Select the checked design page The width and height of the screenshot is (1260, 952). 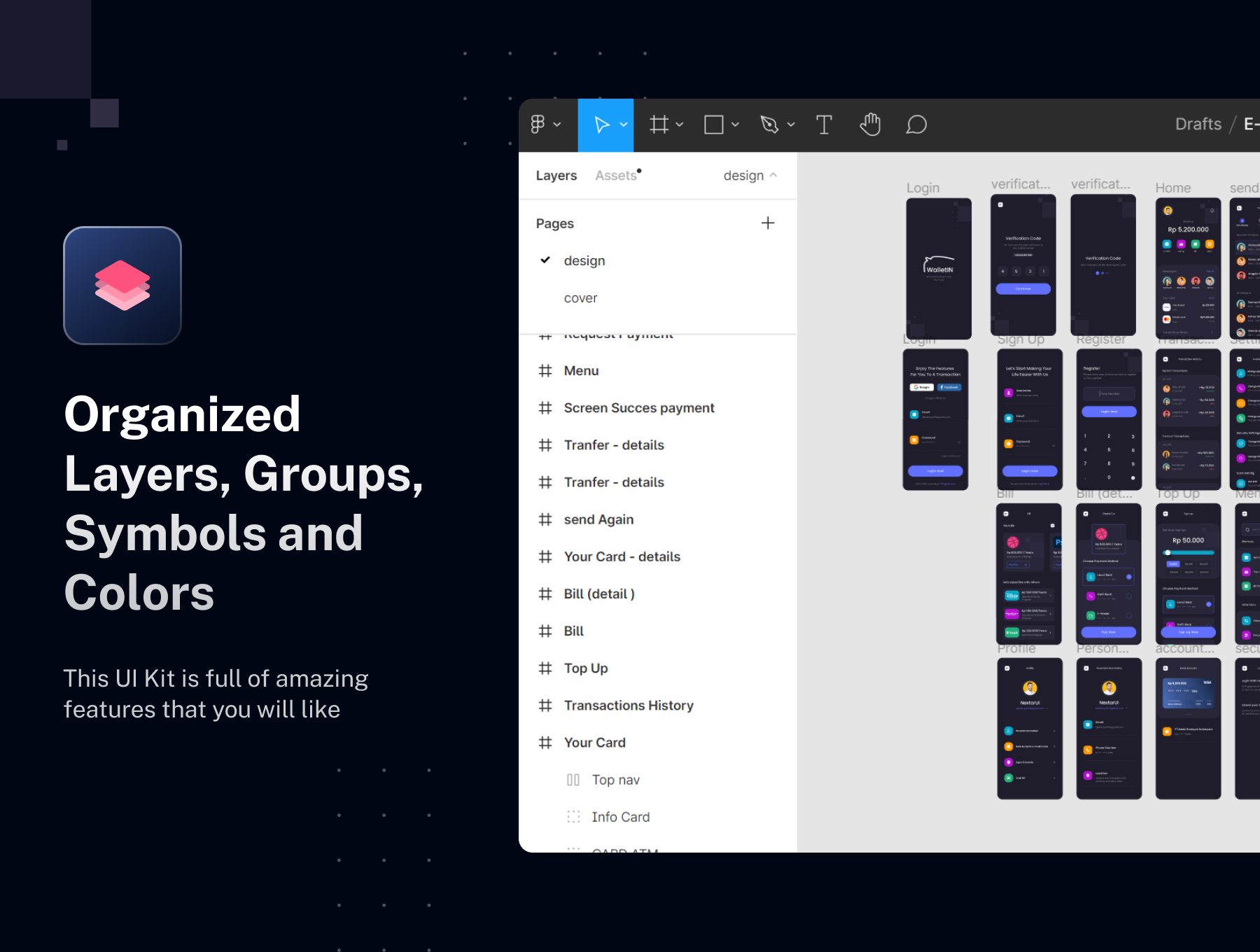point(584,261)
